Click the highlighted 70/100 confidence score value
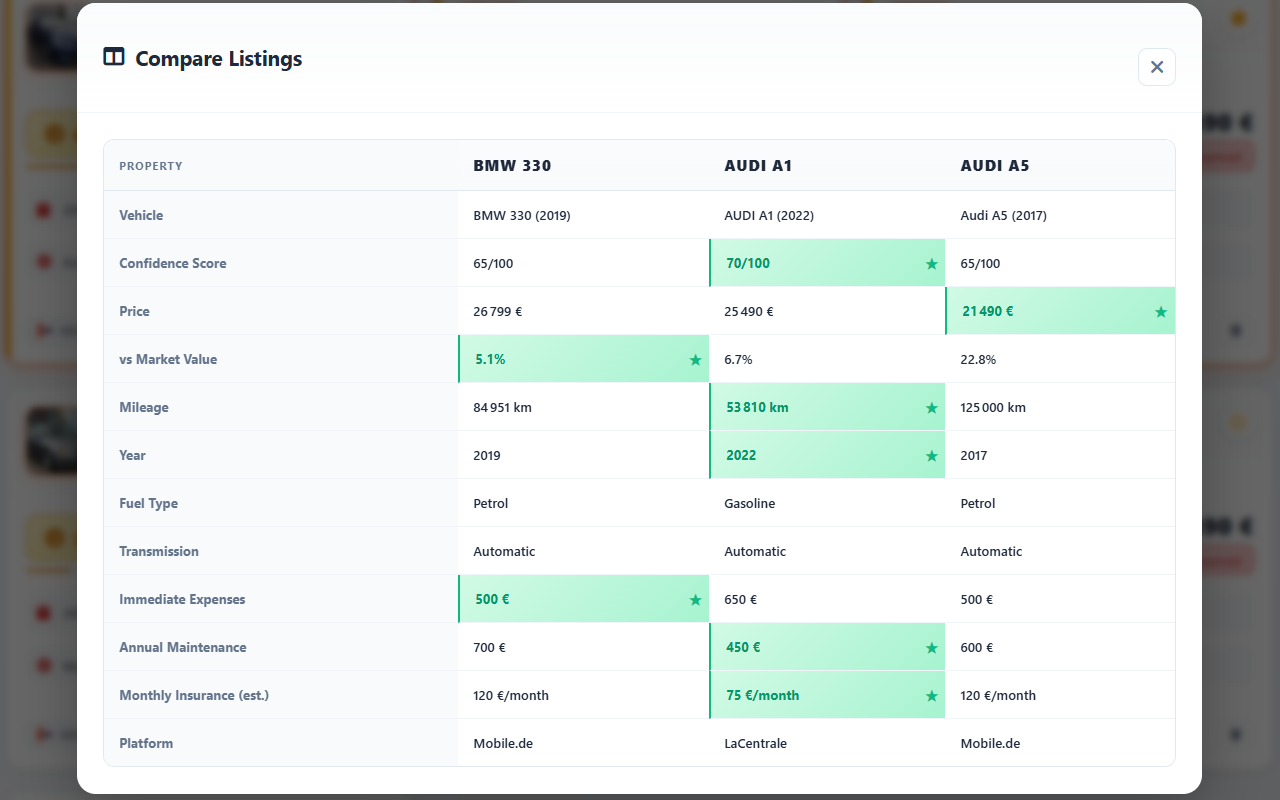 (x=748, y=263)
